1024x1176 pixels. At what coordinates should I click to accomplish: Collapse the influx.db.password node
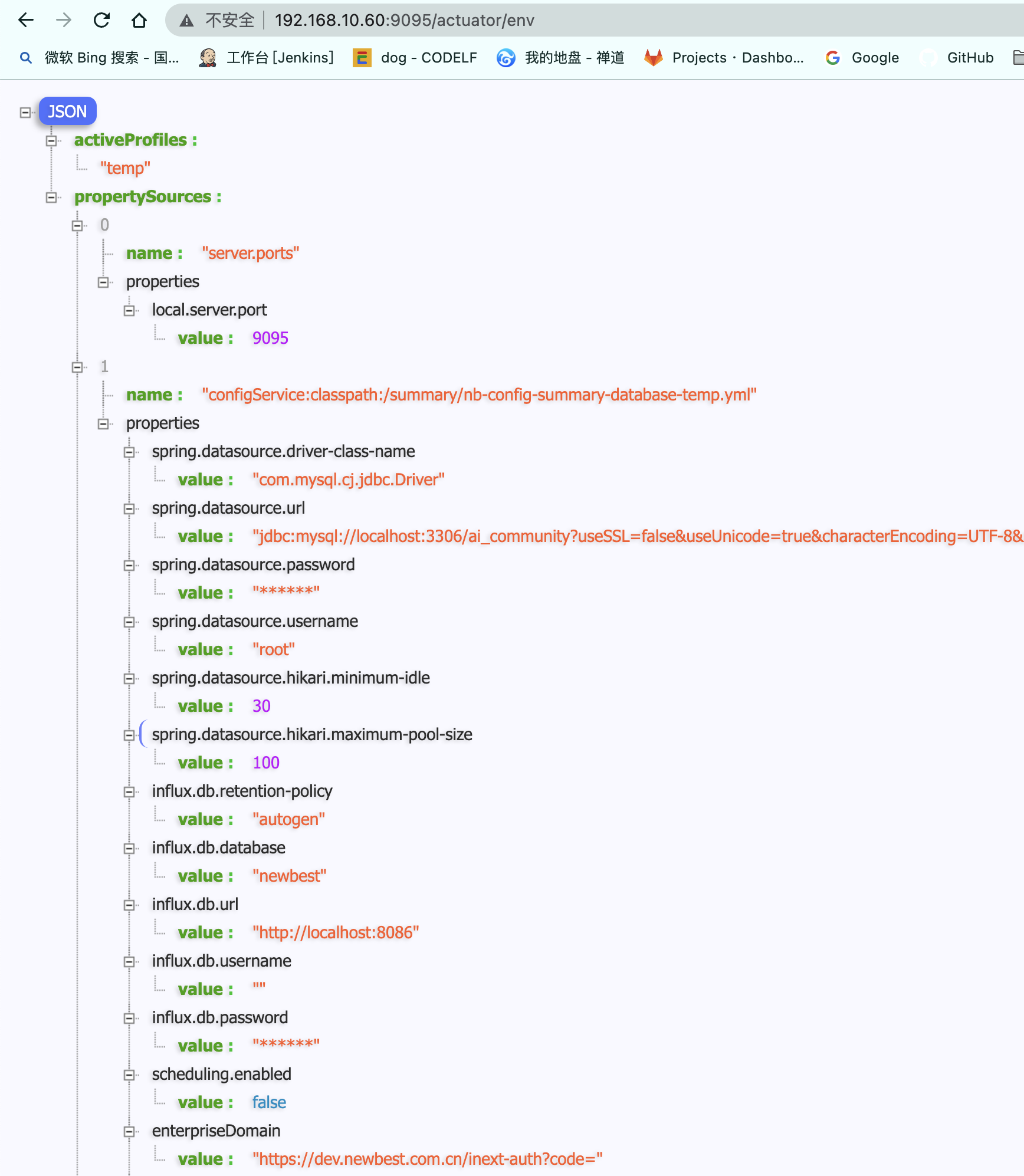(129, 1018)
